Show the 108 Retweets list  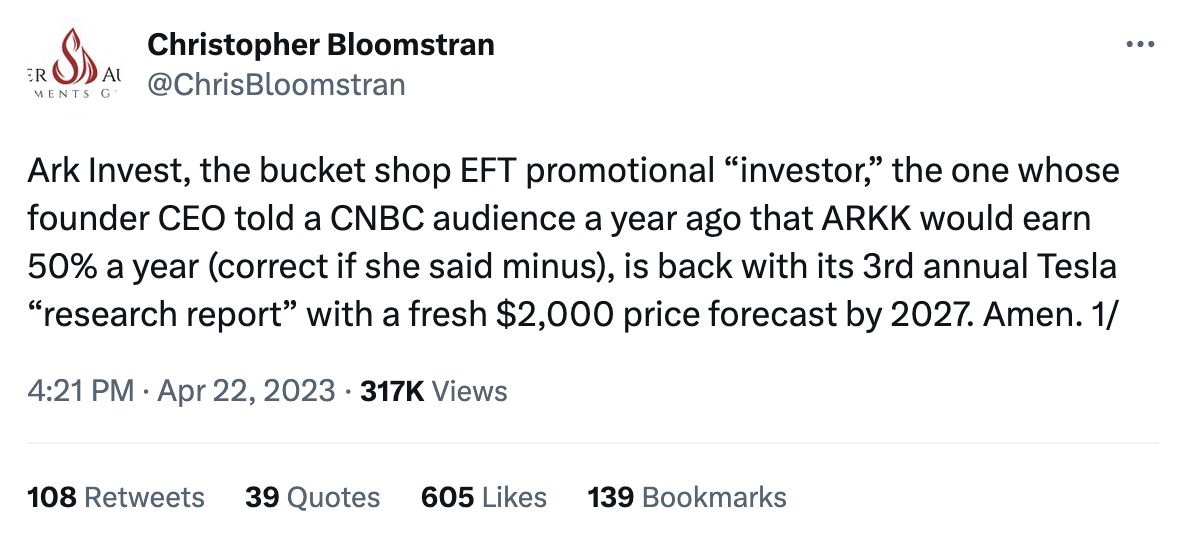click(116, 497)
